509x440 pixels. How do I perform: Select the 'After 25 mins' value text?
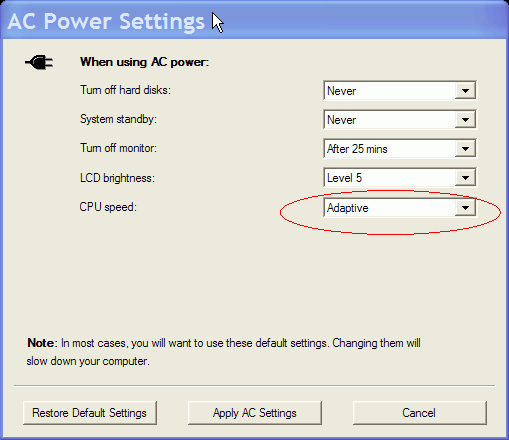point(357,149)
